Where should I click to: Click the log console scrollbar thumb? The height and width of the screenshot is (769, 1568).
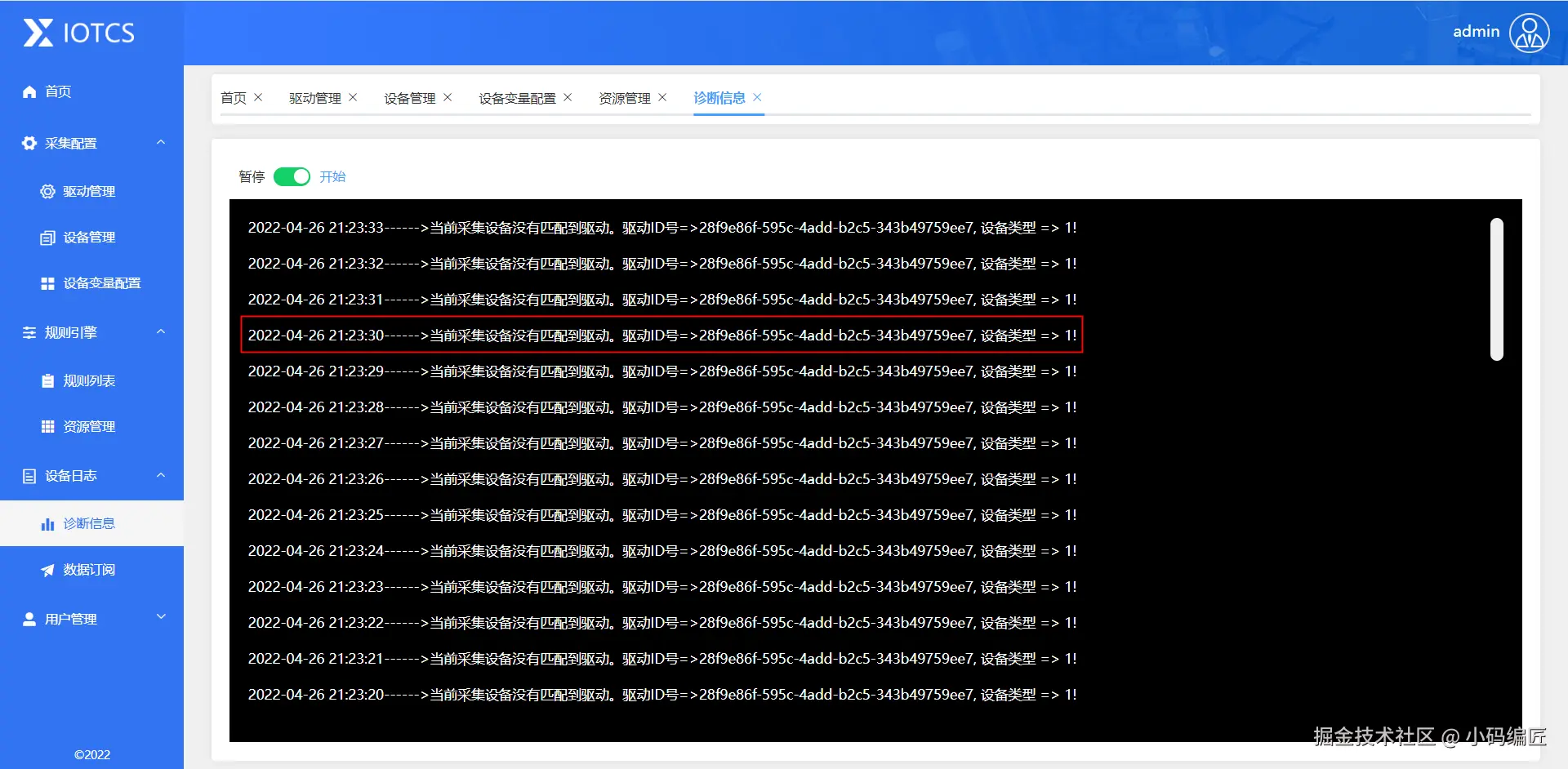pos(1497,289)
